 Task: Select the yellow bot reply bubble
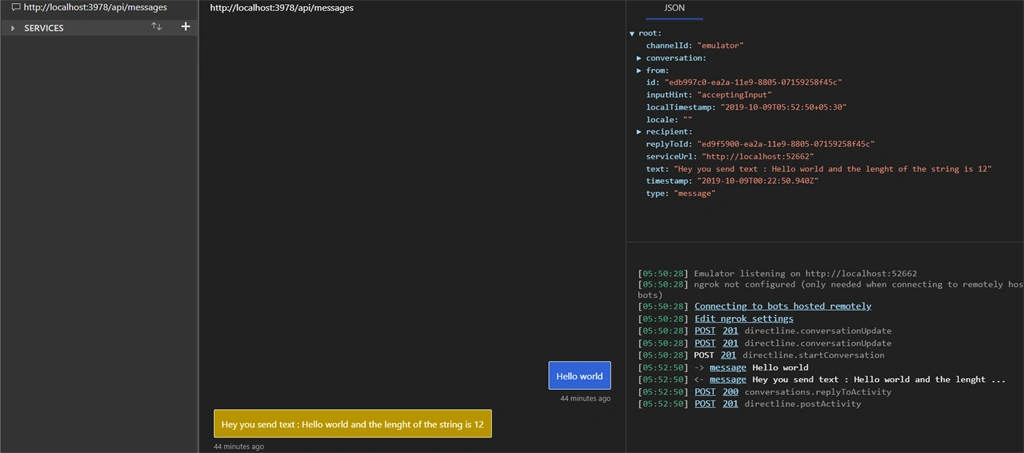pyautogui.click(x=353, y=424)
